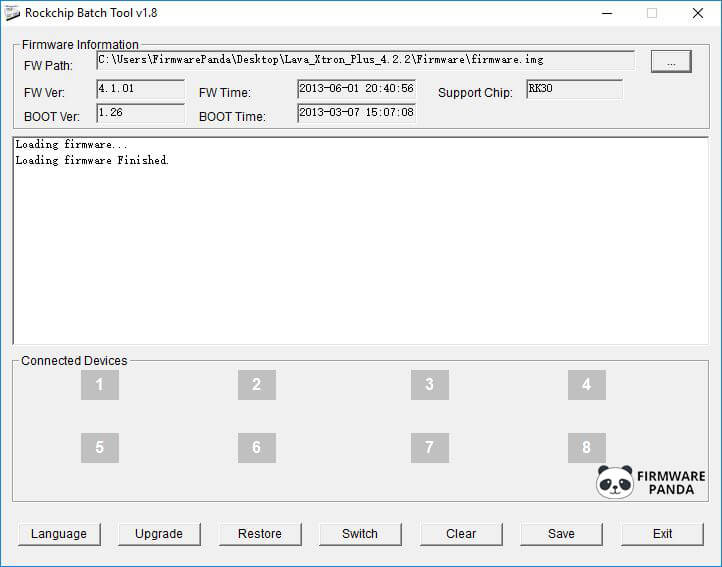Click the browse firmware path button
The image size is (722, 567).
coord(671,62)
